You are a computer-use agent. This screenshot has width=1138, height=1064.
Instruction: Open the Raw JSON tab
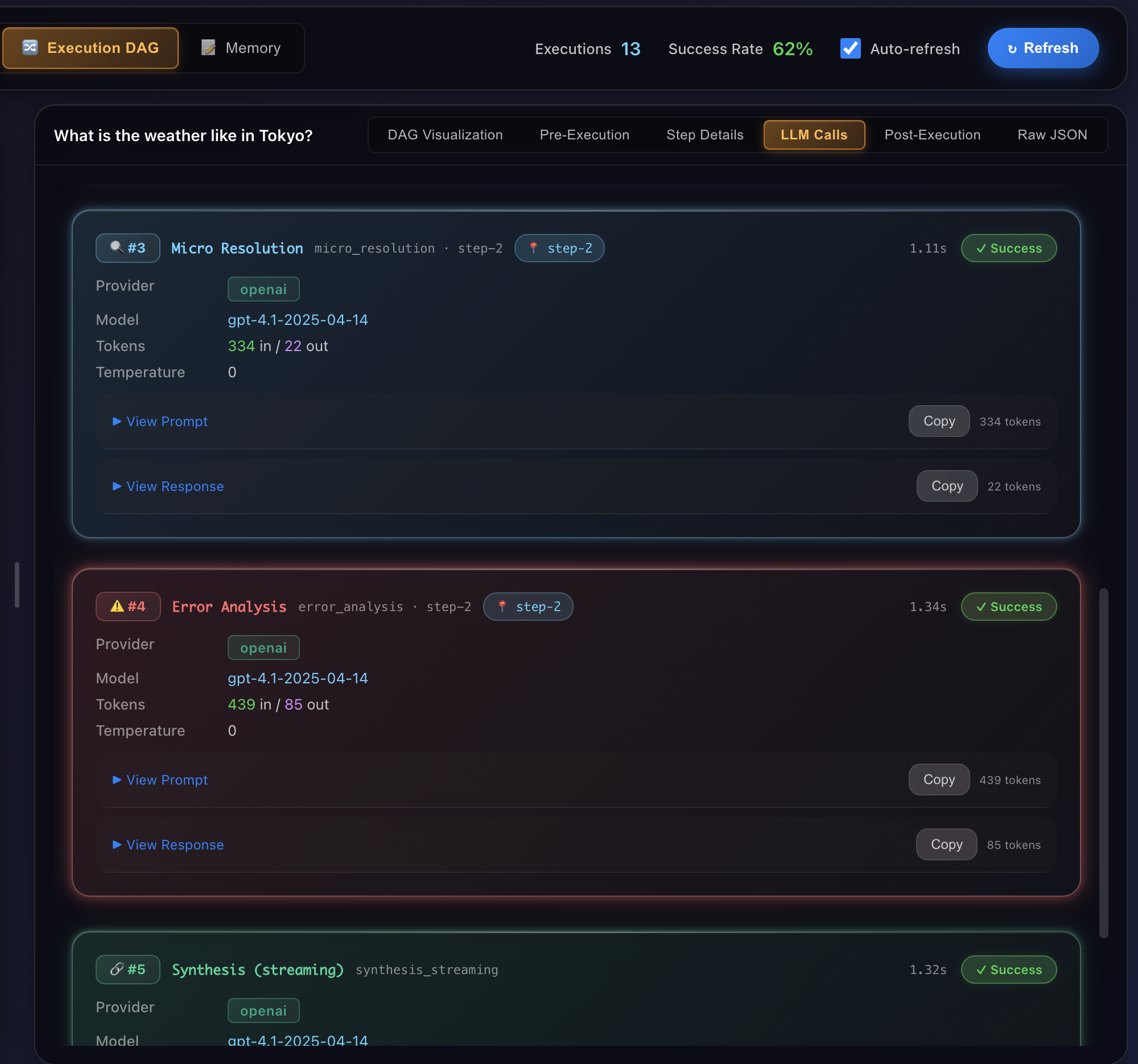click(1052, 134)
